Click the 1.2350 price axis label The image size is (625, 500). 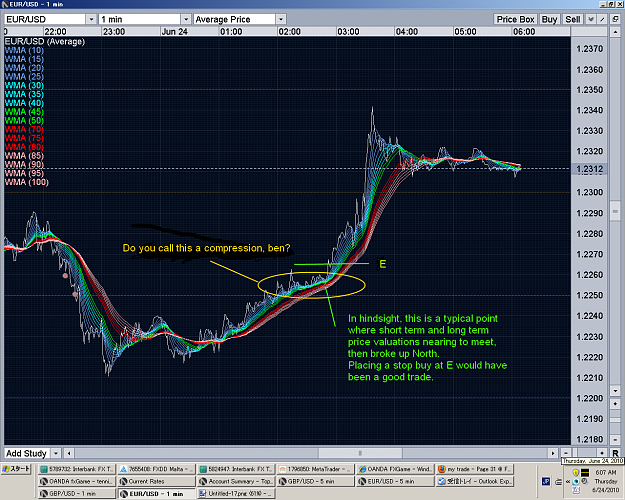[x=590, y=90]
